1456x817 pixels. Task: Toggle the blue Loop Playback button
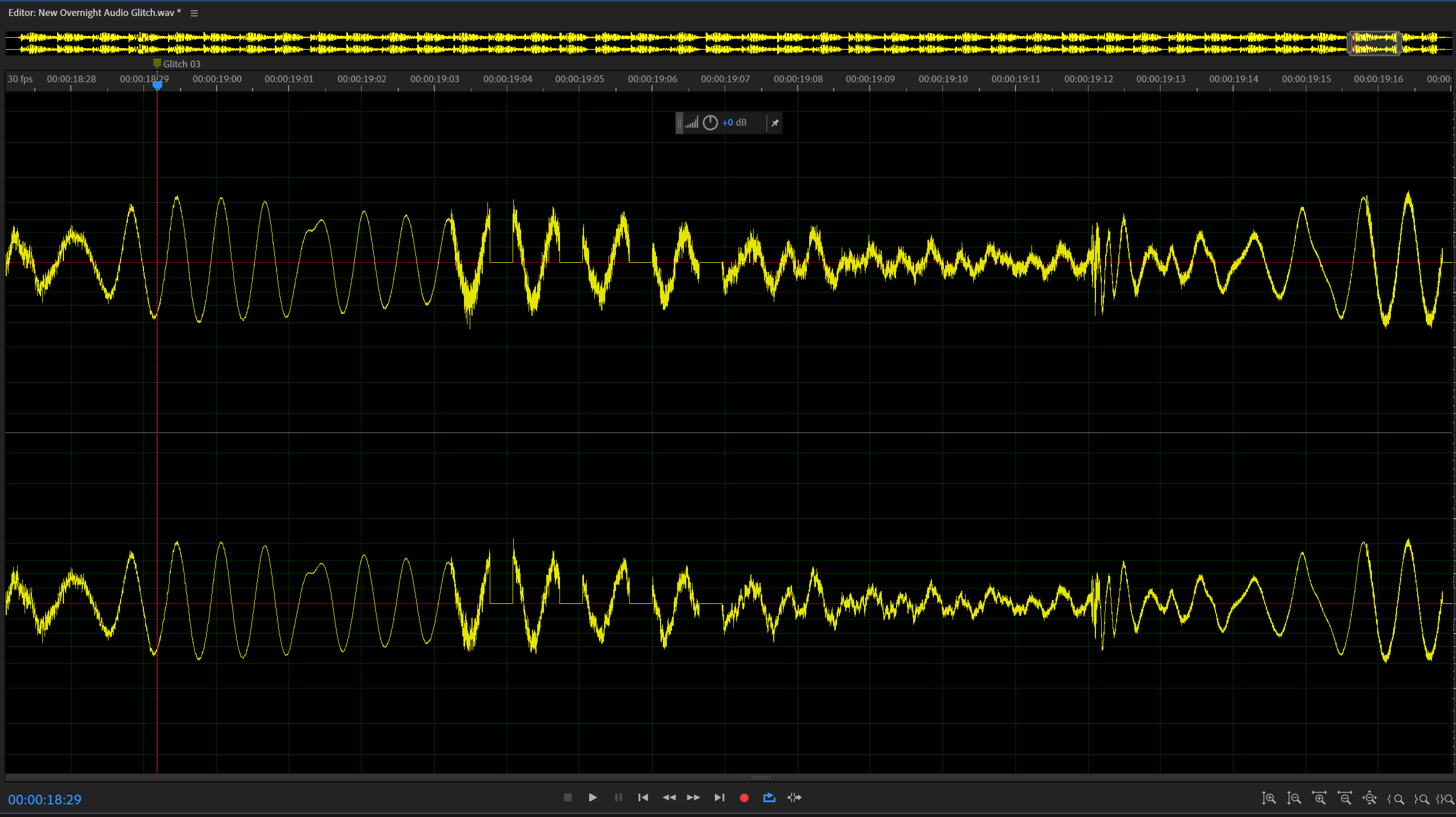click(769, 798)
